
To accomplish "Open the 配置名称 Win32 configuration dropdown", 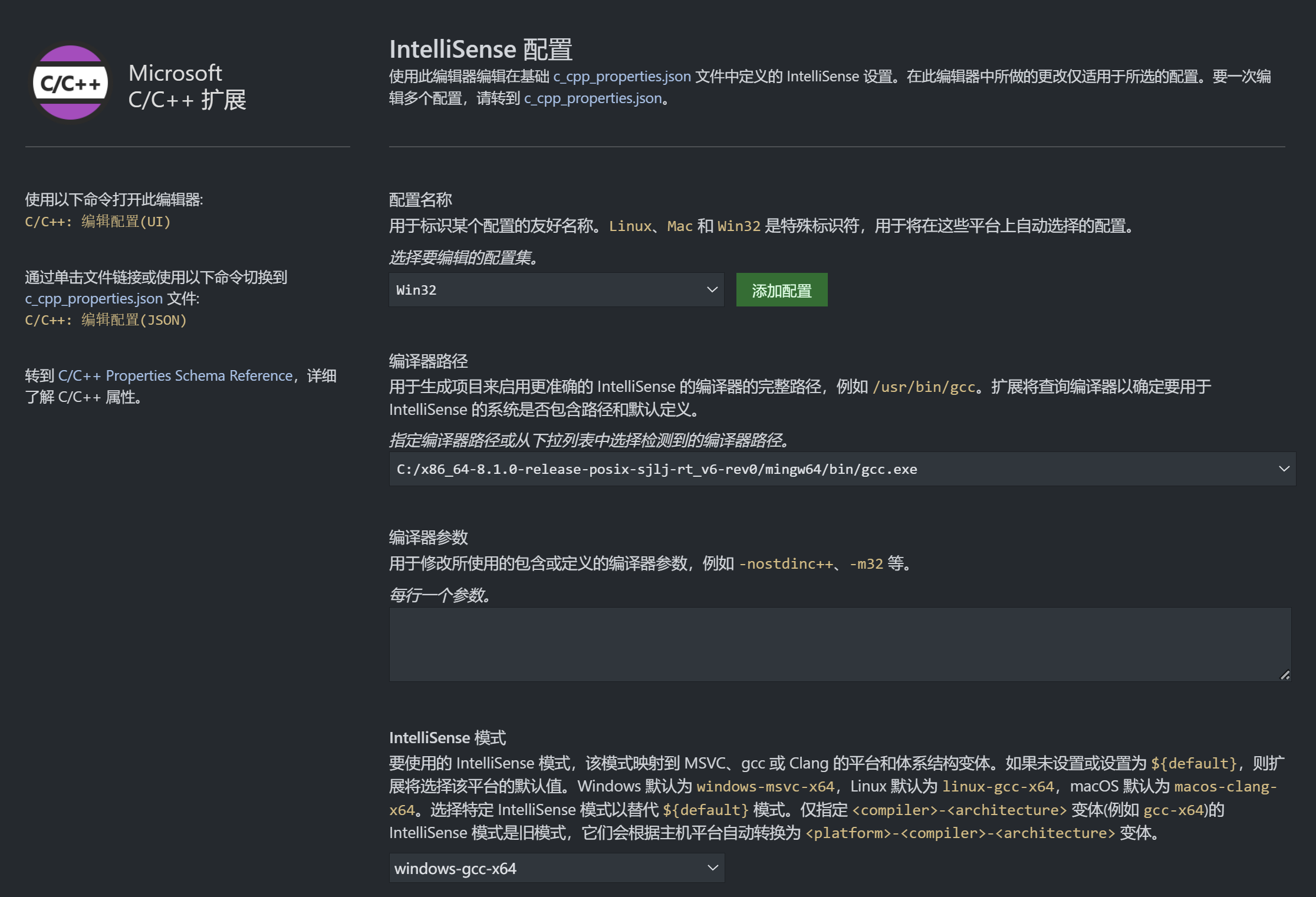I will click(x=555, y=289).
